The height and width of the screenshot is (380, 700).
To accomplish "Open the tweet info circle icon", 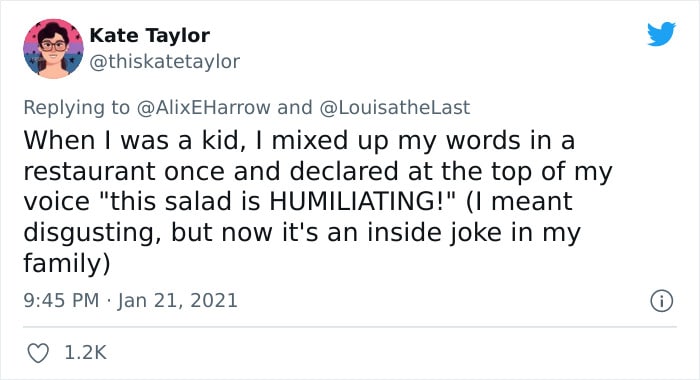I will pos(661,301).
